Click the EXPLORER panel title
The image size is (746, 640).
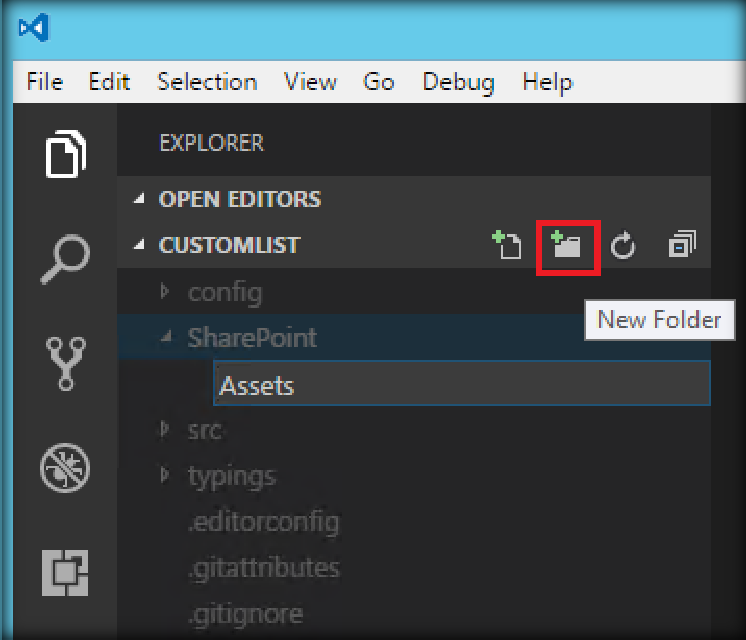click(212, 143)
